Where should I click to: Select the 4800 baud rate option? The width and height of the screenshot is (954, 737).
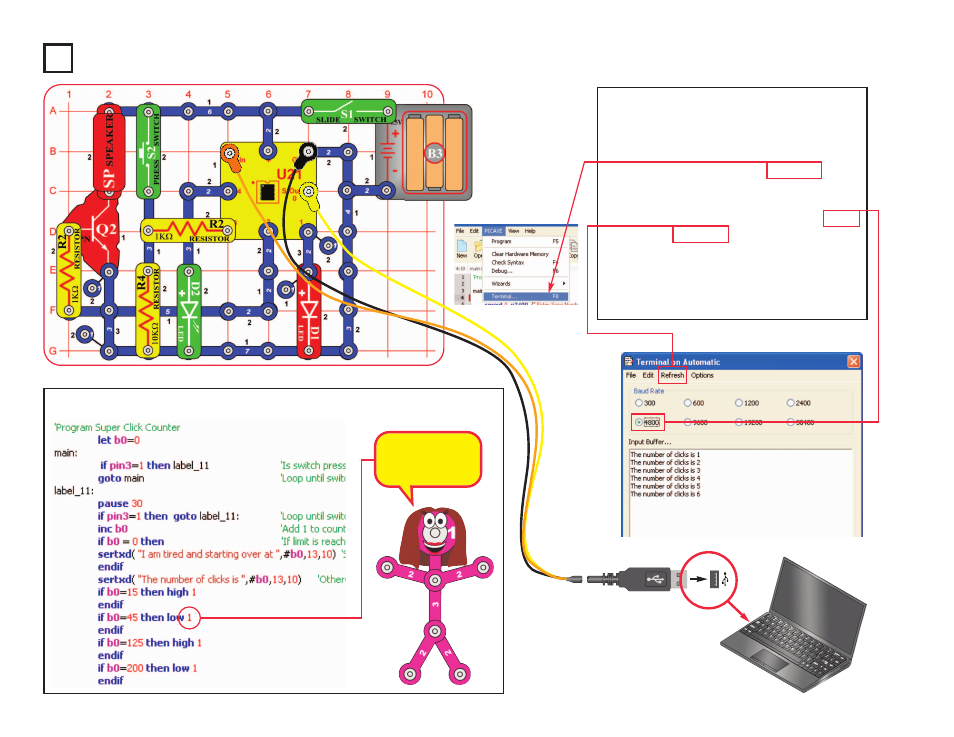[647, 422]
